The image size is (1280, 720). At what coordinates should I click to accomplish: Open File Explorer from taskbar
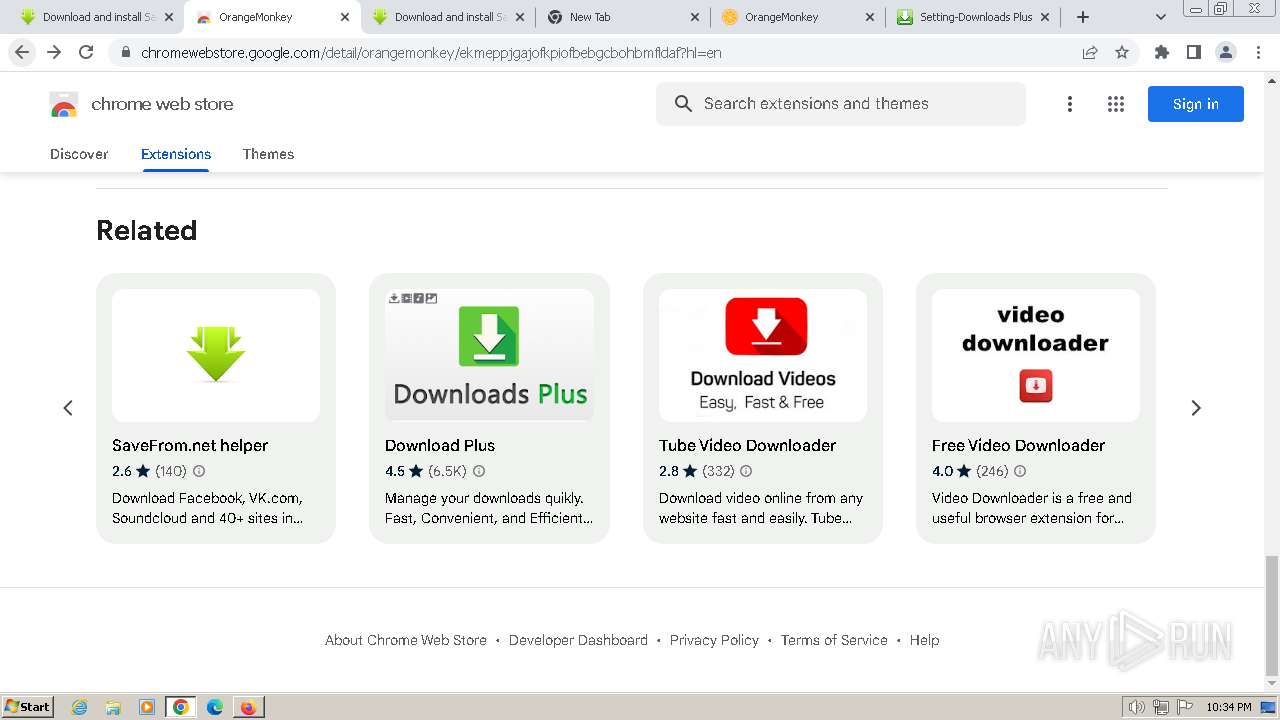tap(113, 707)
